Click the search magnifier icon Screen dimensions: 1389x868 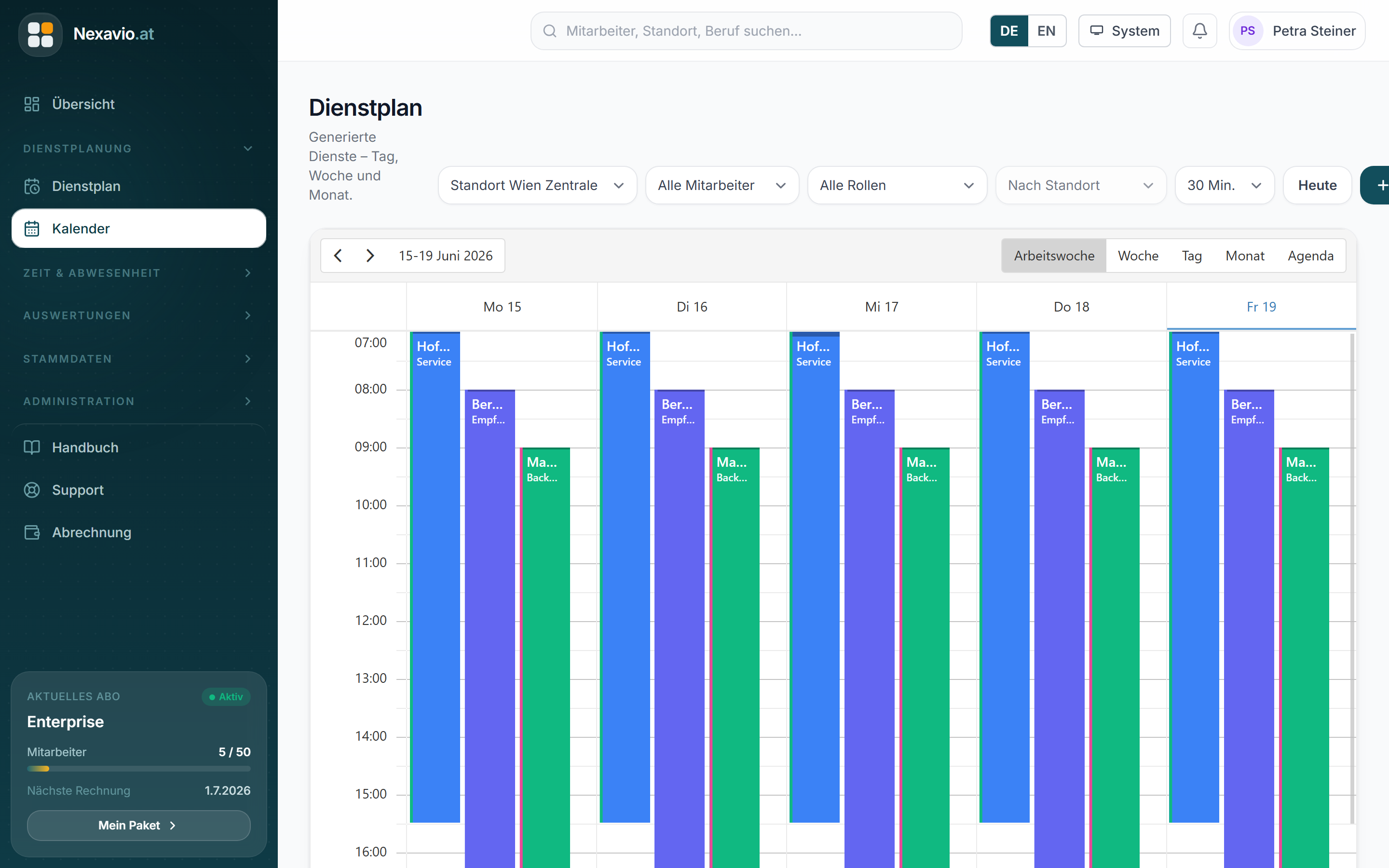pyautogui.click(x=549, y=31)
